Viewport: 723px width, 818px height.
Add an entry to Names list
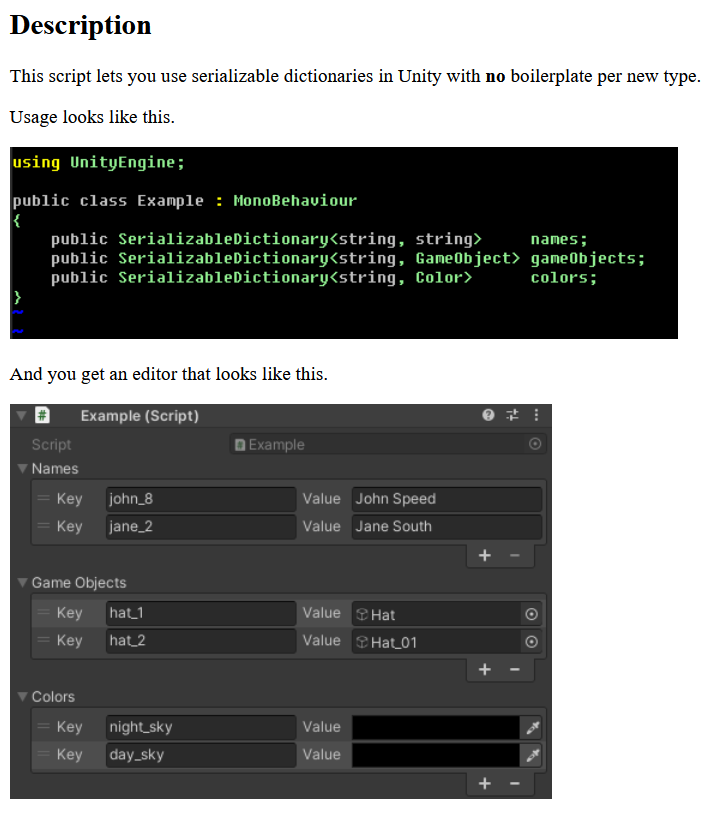(x=485, y=556)
